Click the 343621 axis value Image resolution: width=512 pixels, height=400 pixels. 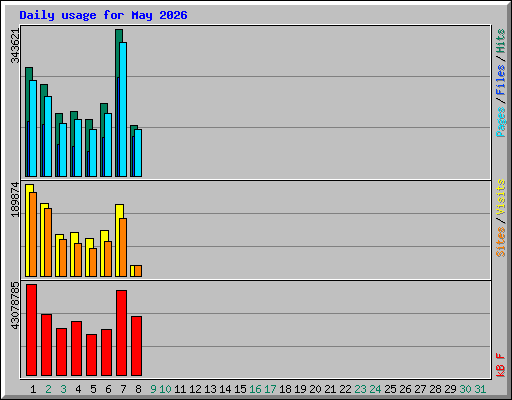point(15,46)
